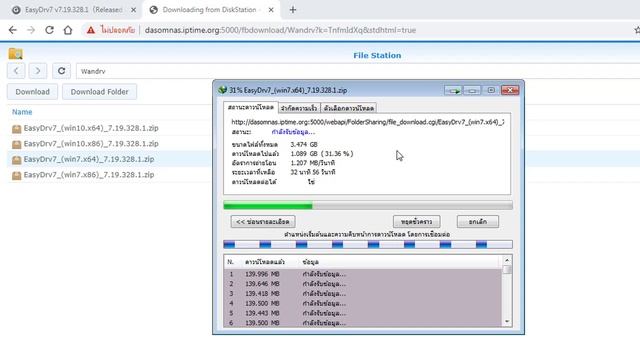Select connection row number 6
Viewport: 640px width, 360px height.
tap(363, 322)
